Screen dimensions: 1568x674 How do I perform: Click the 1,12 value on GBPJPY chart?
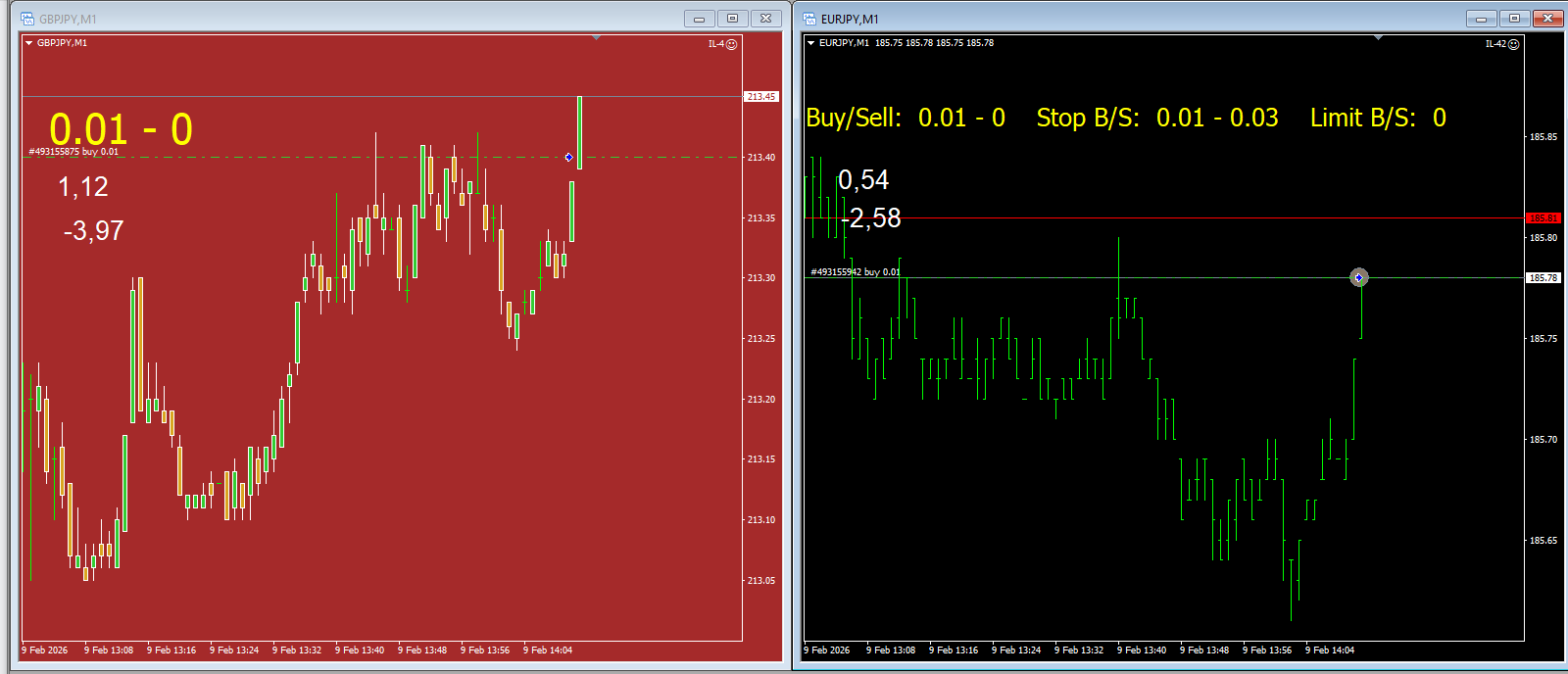[x=83, y=186]
